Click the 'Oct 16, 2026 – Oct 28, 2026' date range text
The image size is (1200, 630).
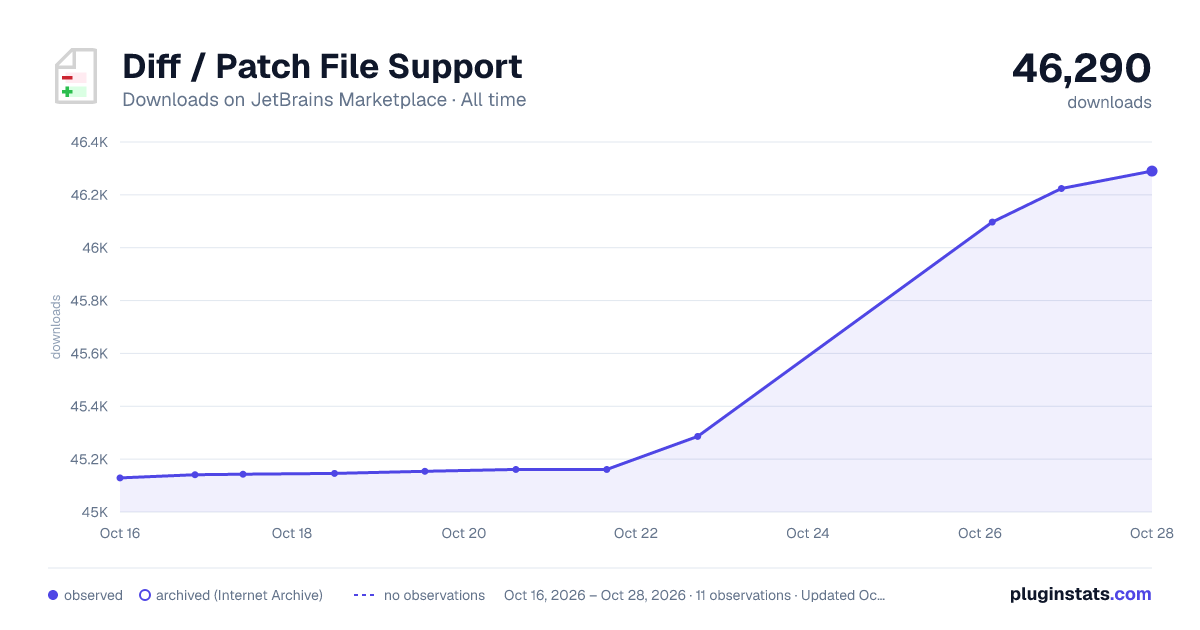(x=595, y=595)
